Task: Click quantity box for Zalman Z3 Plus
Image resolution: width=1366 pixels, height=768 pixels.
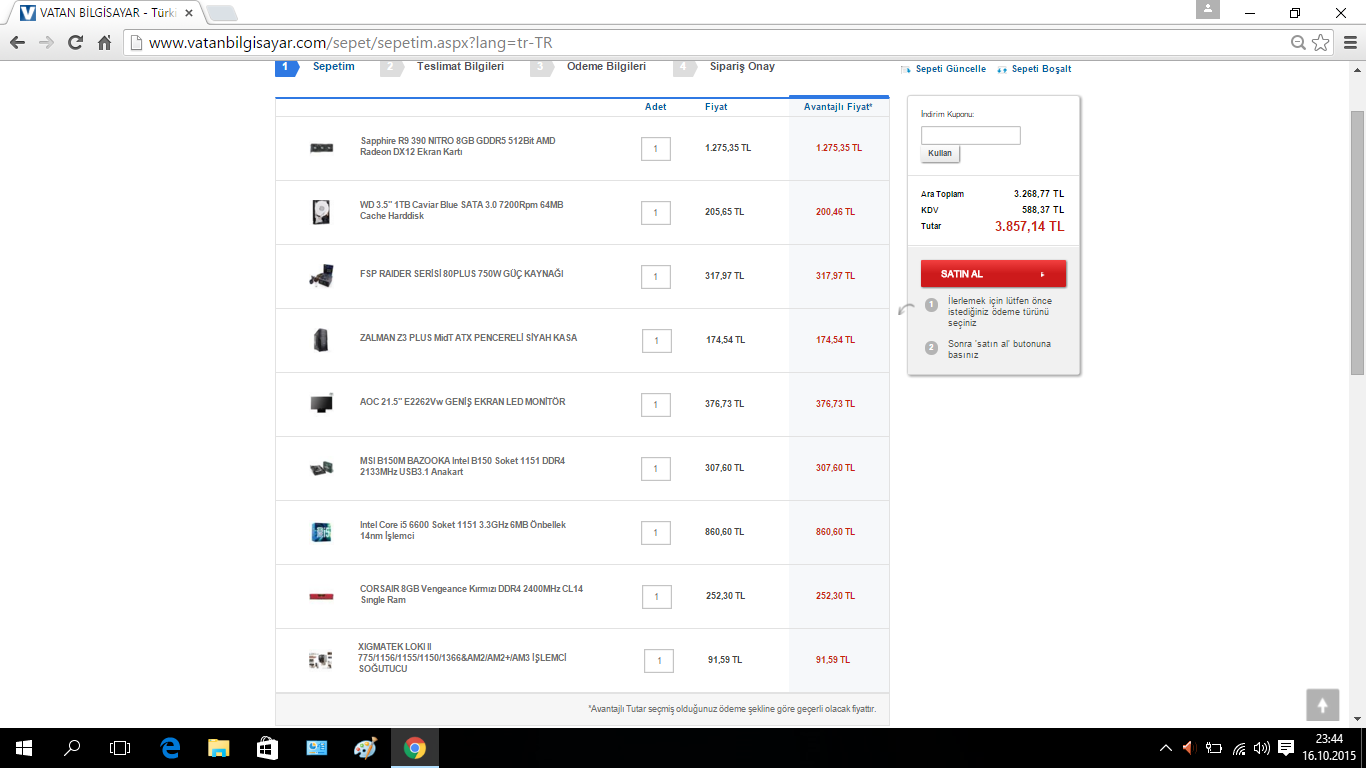Action: point(656,341)
